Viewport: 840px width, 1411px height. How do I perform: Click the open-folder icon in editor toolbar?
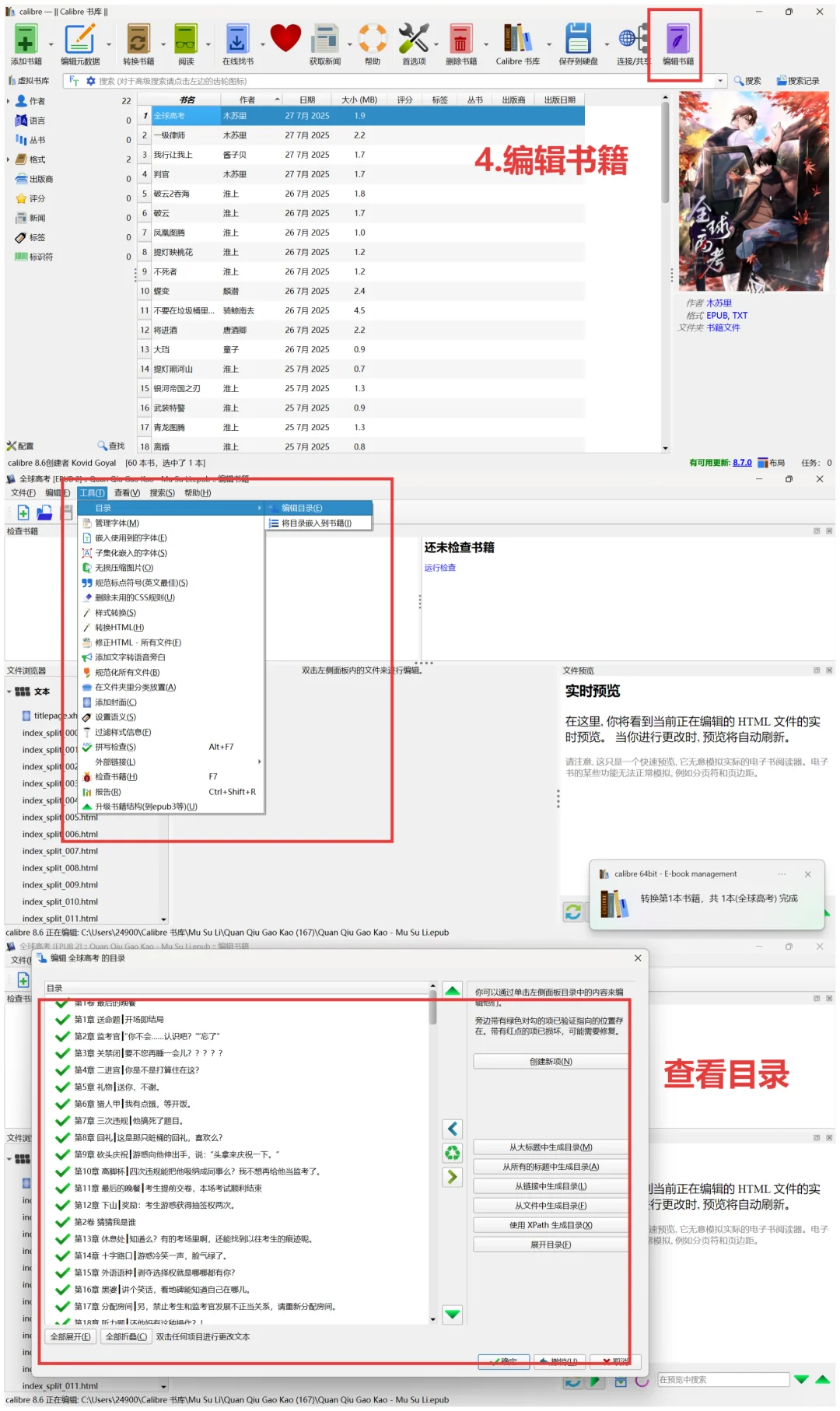(x=44, y=513)
